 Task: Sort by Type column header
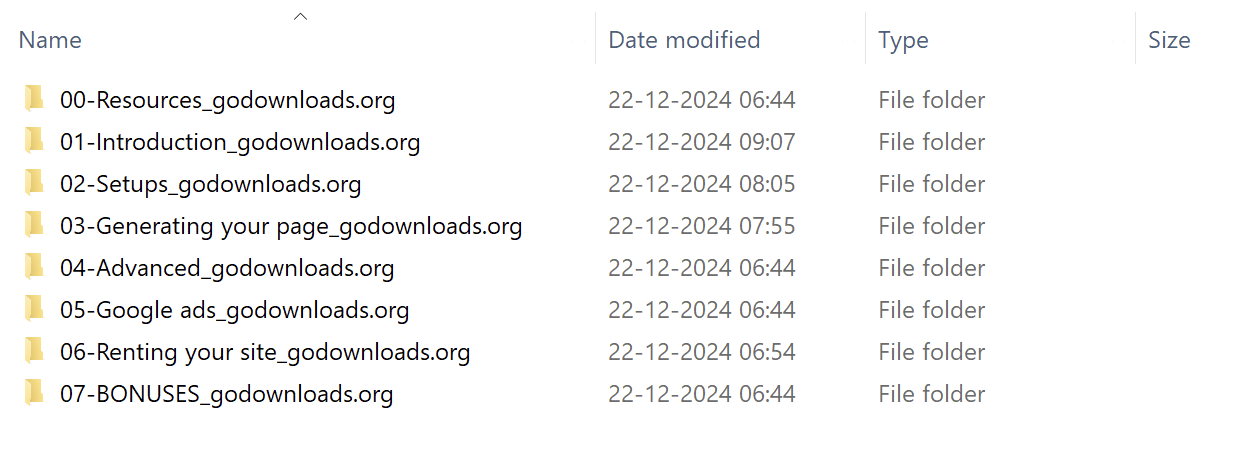[903, 40]
